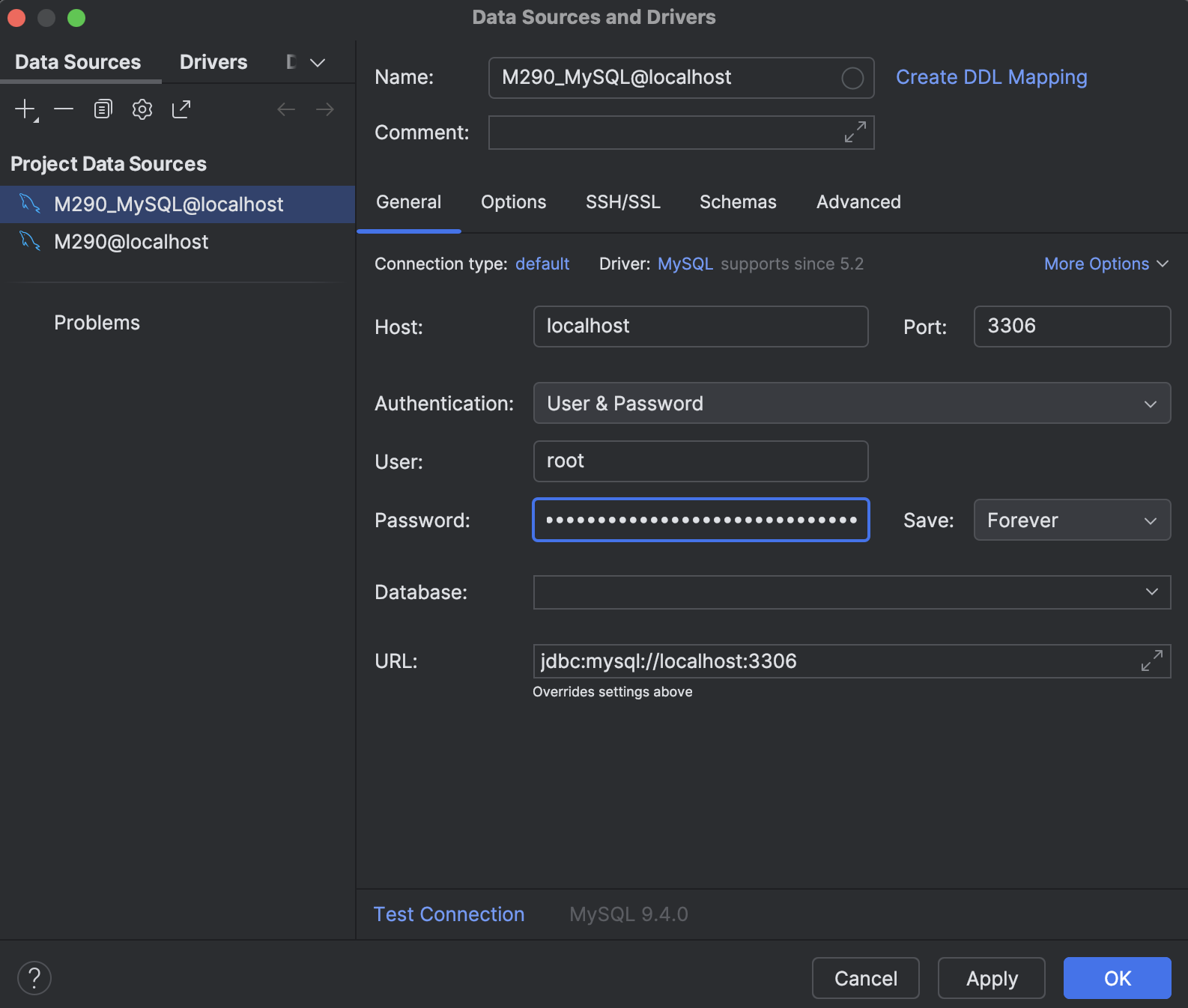Click the Host field showing localhost
The image size is (1188, 1008).
click(x=700, y=327)
